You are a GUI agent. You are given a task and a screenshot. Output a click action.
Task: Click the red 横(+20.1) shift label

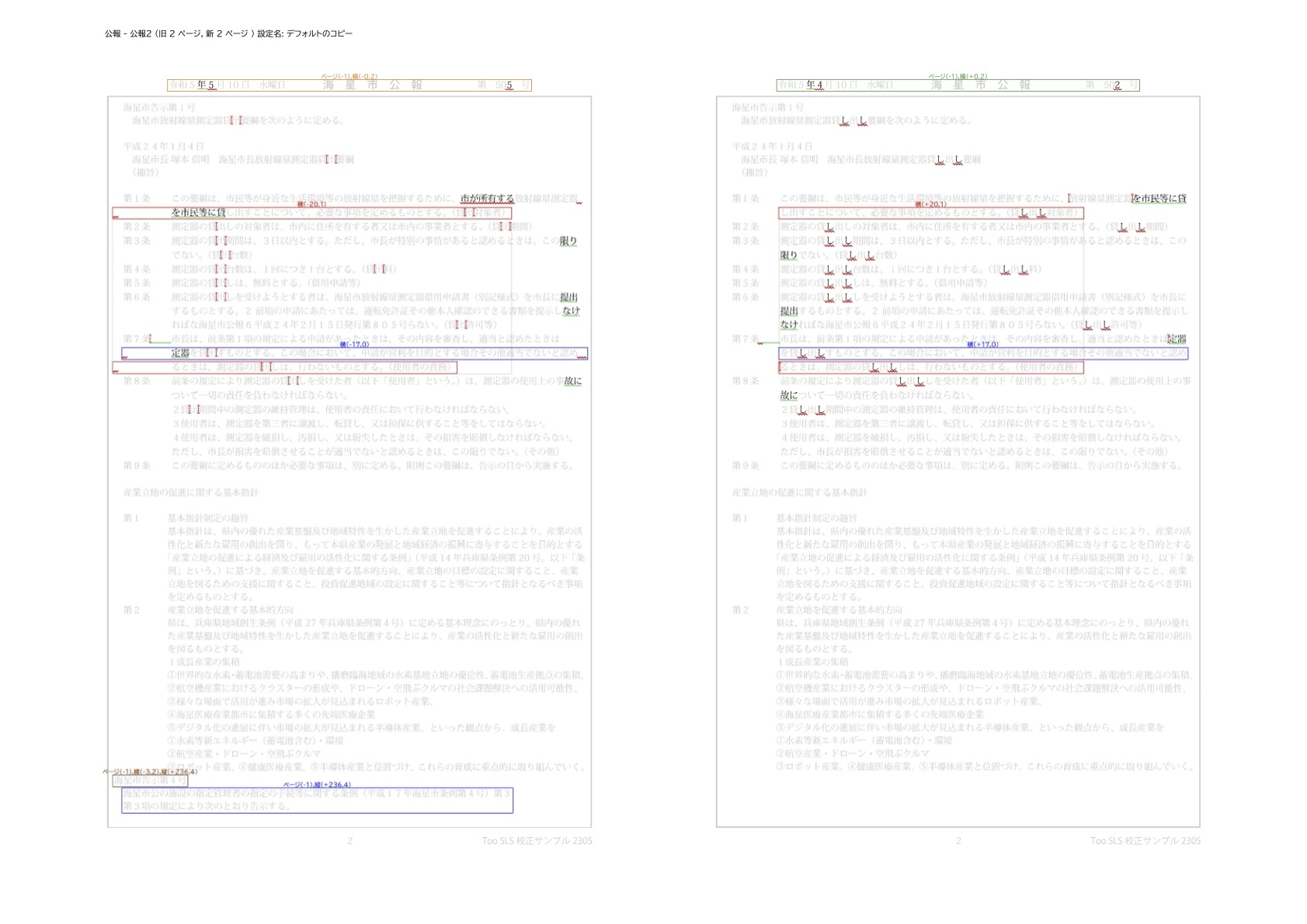pos(930,204)
